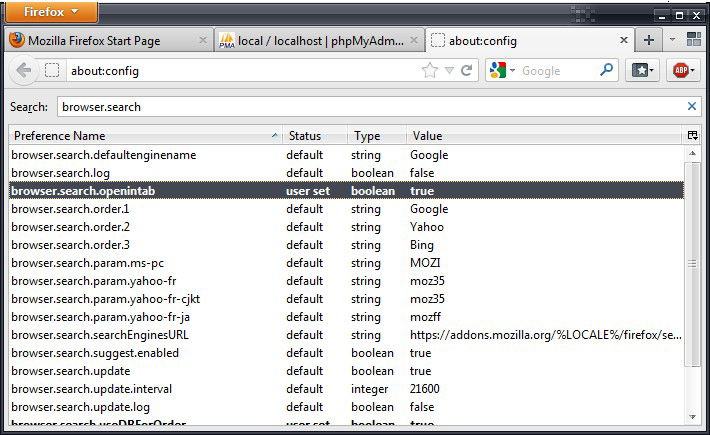The height and width of the screenshot is (435, 710).
Task: Select browser.search.order.1 preference
Action: click(x=346, y=209)
